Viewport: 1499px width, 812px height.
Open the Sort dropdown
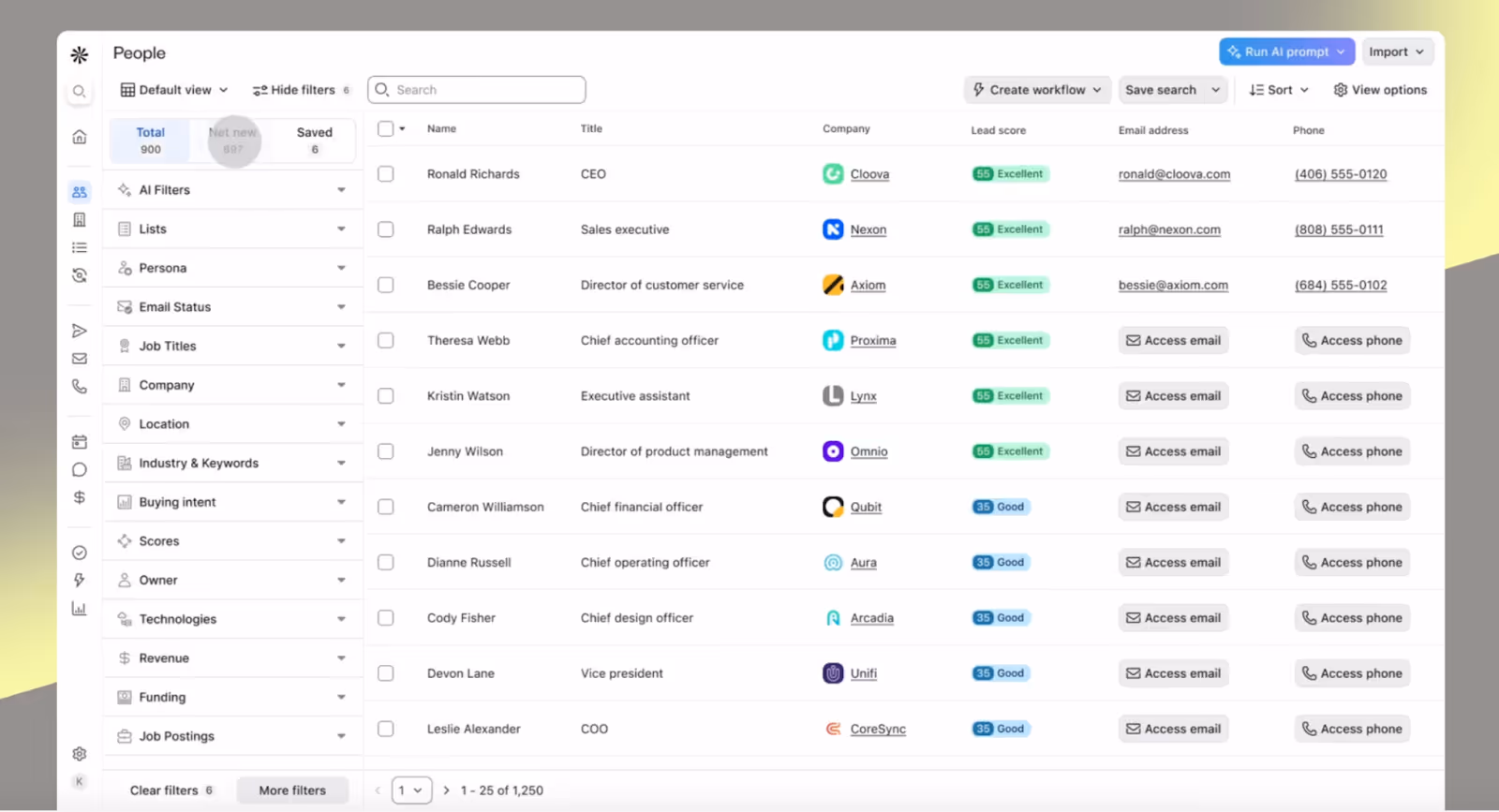[x=1279, y=90]
